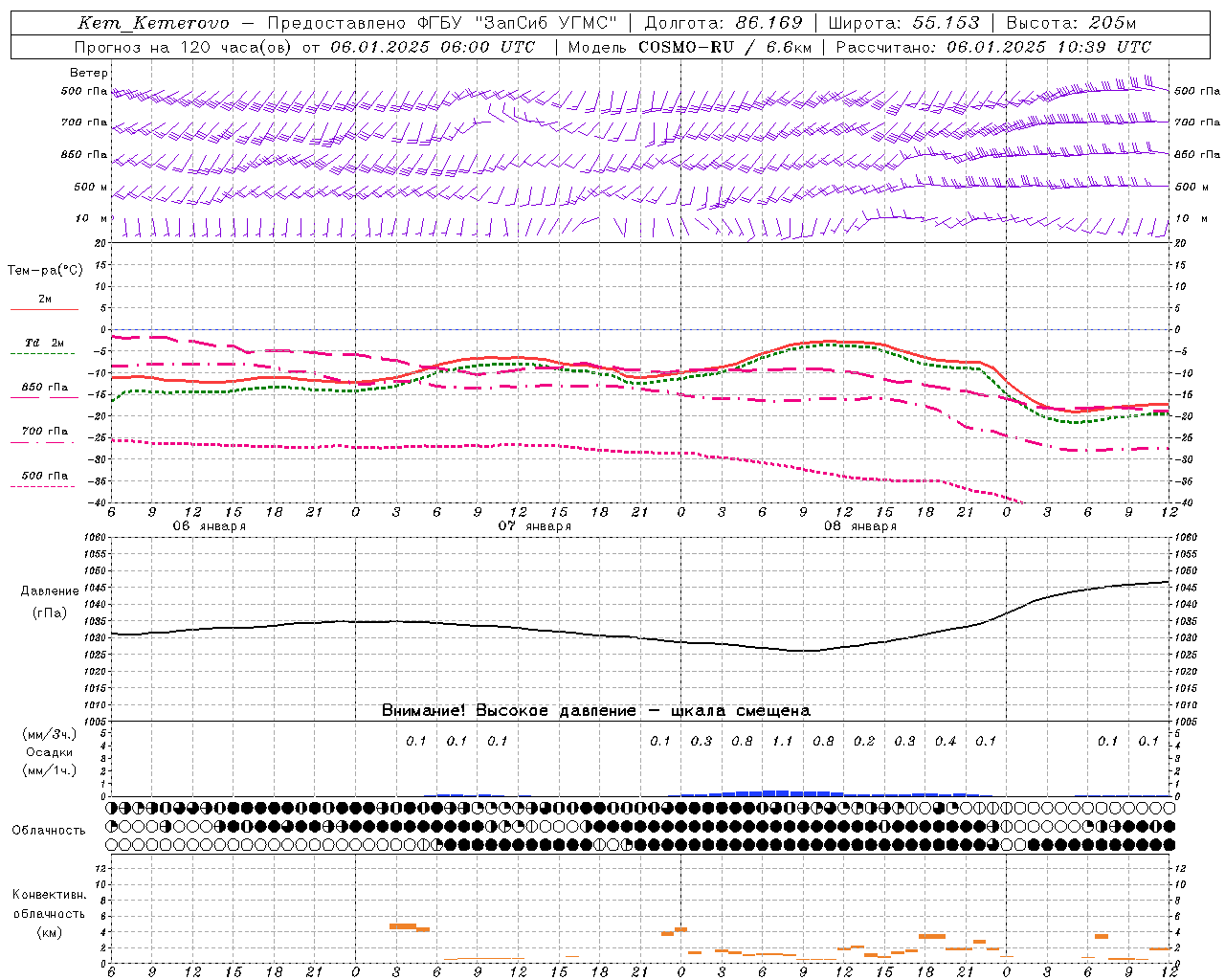This screenshot has height=980, width=1225.
Task: Click the '700 гПа' temperature legend entry
Action: 45,431
